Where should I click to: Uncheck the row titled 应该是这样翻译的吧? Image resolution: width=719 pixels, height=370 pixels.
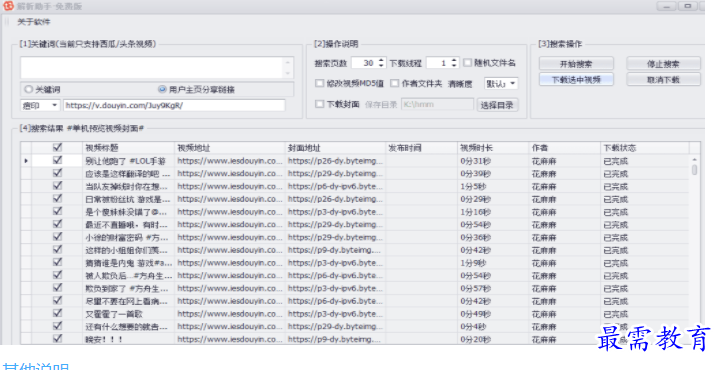click(x=57, y=173)
